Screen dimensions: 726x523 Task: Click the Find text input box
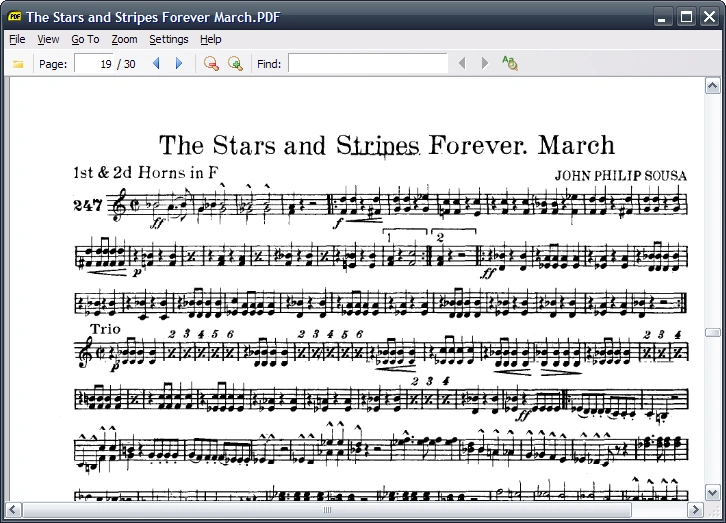368,63
